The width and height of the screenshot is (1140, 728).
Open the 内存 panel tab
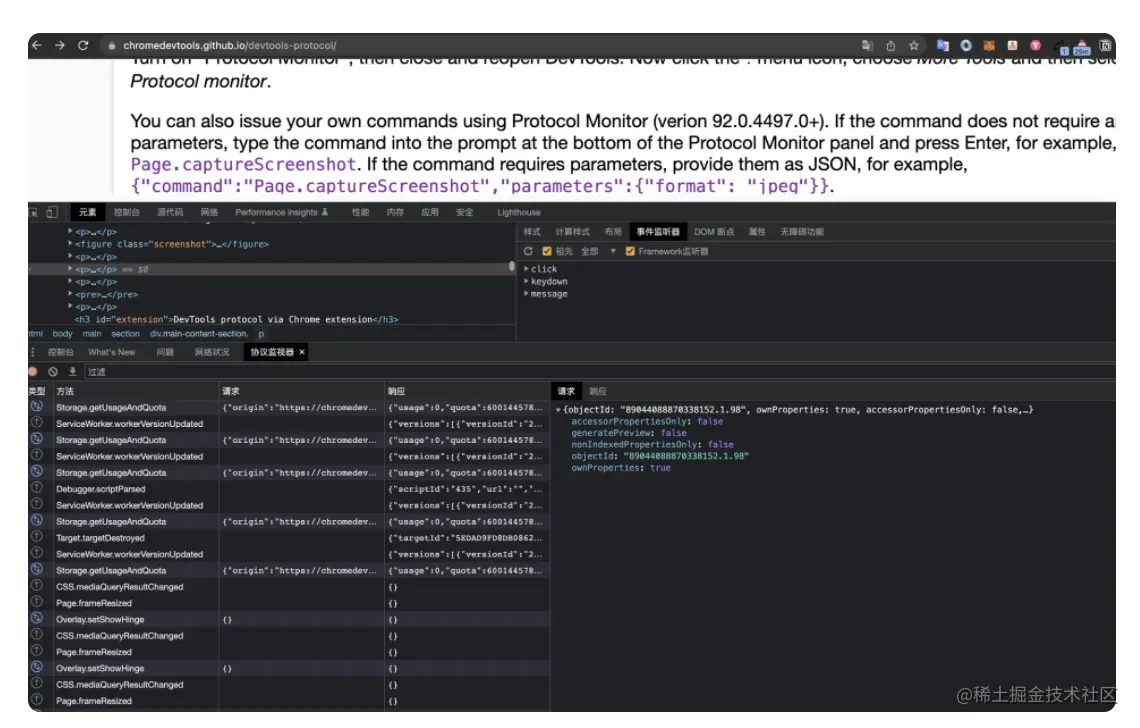click(395, 212)
